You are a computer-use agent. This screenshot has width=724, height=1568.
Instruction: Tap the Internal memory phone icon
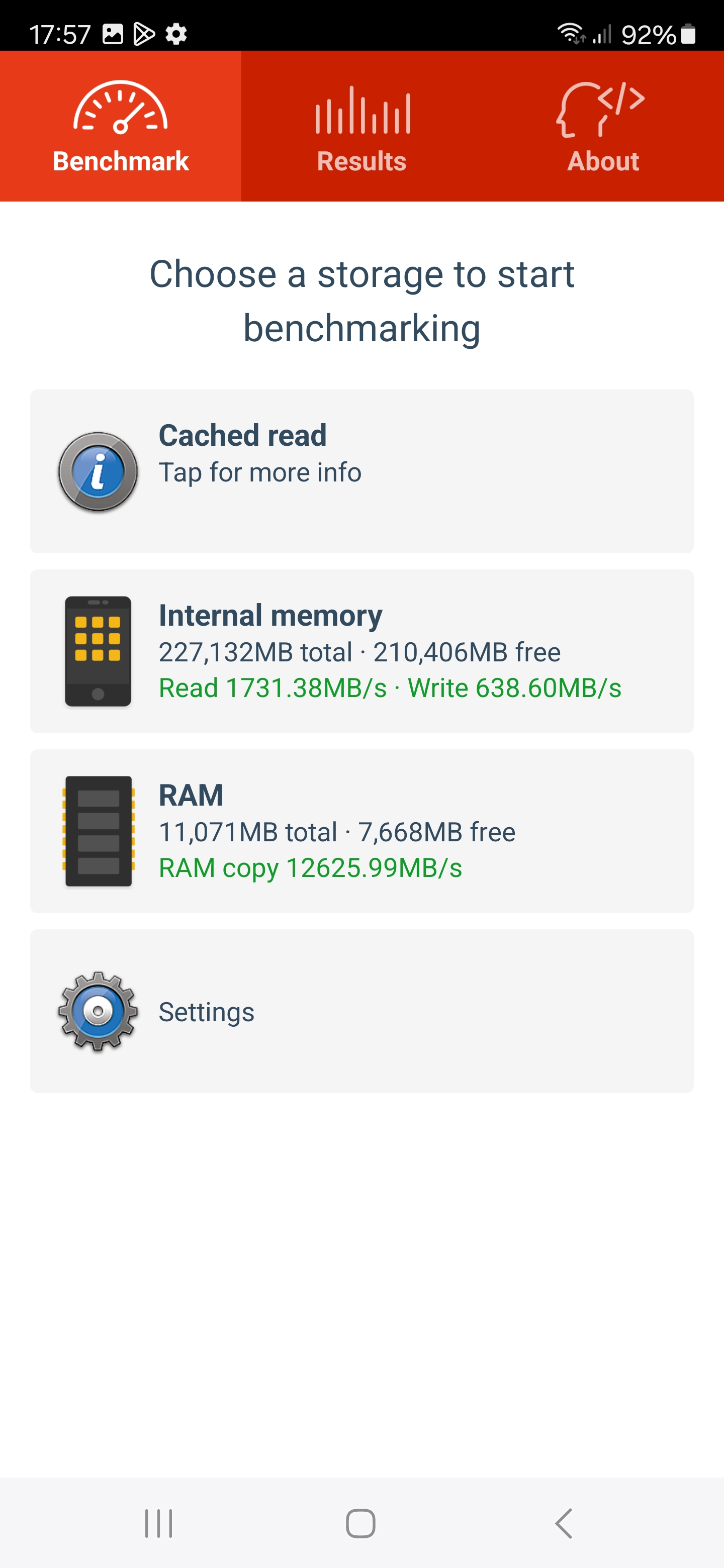click(x=98, y=651)
